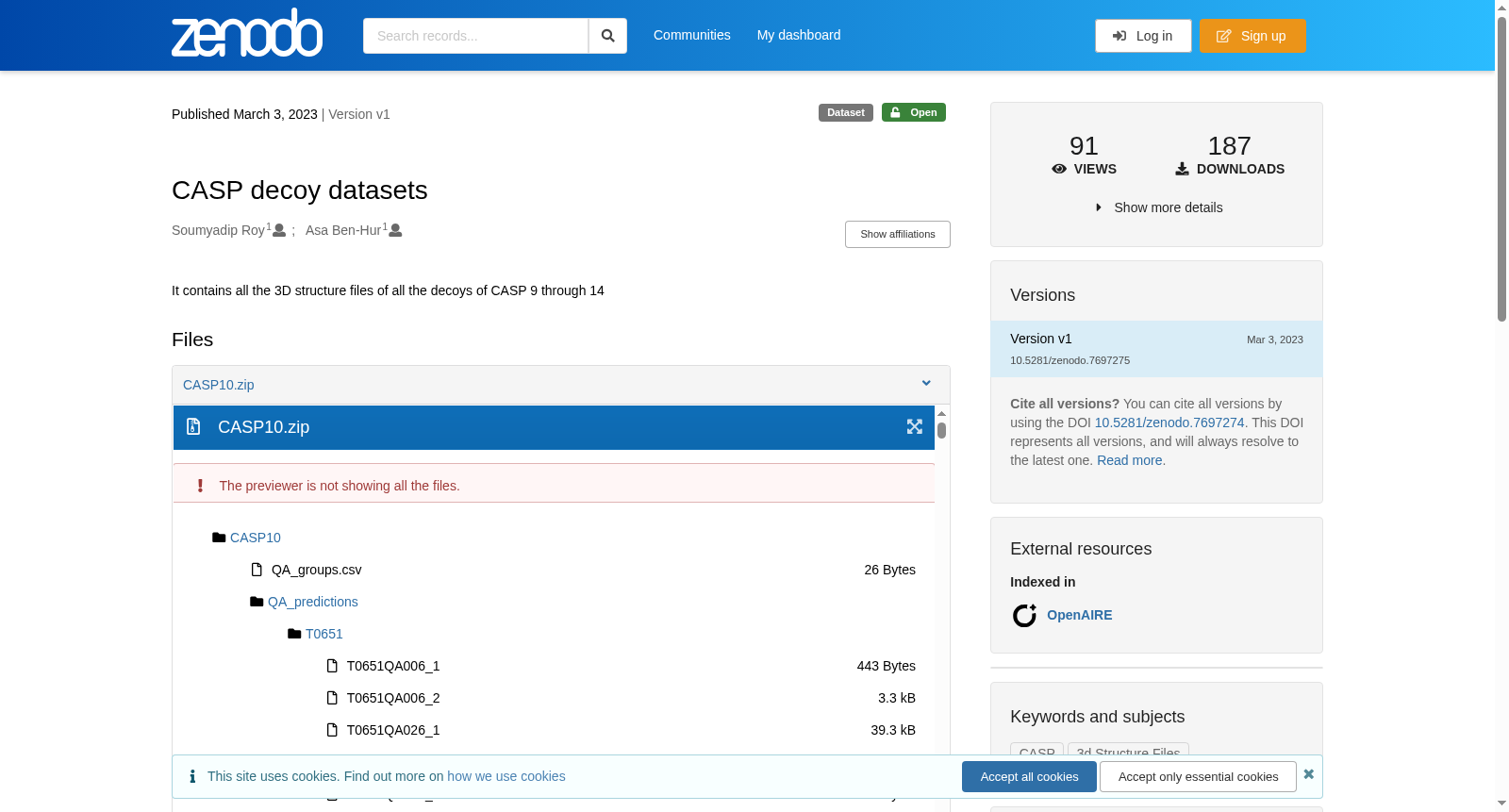Image resolution: width=1509 pixels, height=812 pixels.
Task: Click file icon beside QA_groups.csv
Action: (x=257, y=570)
